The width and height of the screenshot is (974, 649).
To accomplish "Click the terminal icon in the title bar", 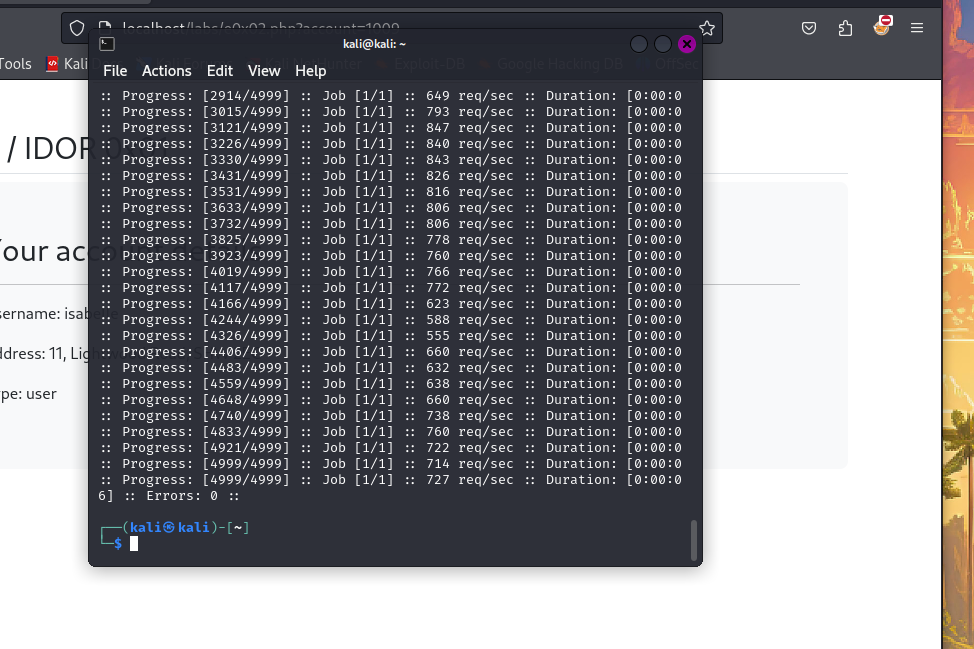I will click(107, 43).
